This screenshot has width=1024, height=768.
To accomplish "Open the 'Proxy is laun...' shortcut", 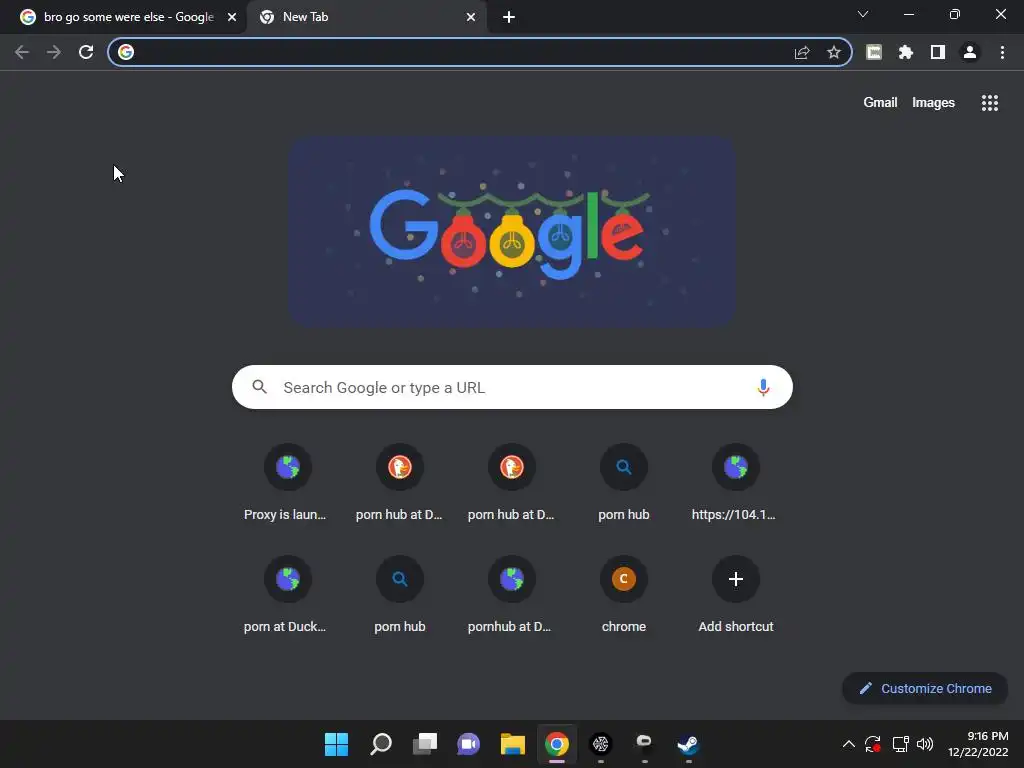I will pyautogui.click(x=287, y=483).
